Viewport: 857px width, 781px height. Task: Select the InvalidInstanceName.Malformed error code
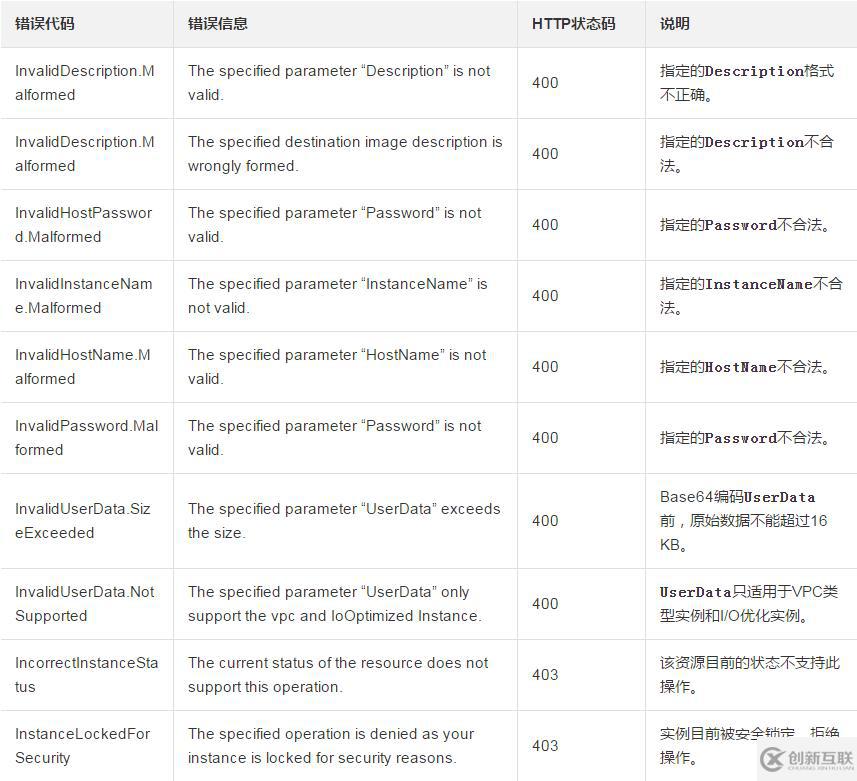point(84,296)
